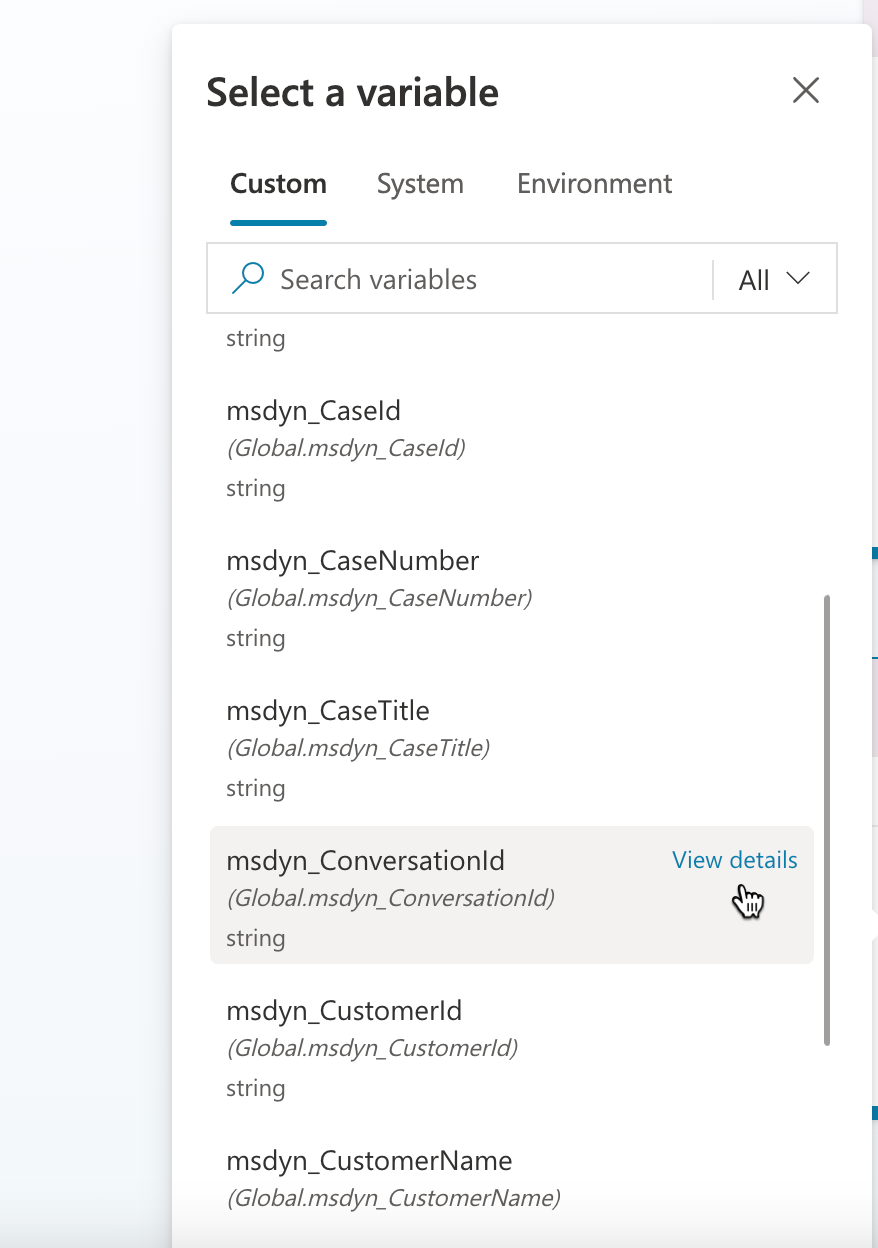
Task: Click the variable list scrollbar thumb
Action: point(827,820)
